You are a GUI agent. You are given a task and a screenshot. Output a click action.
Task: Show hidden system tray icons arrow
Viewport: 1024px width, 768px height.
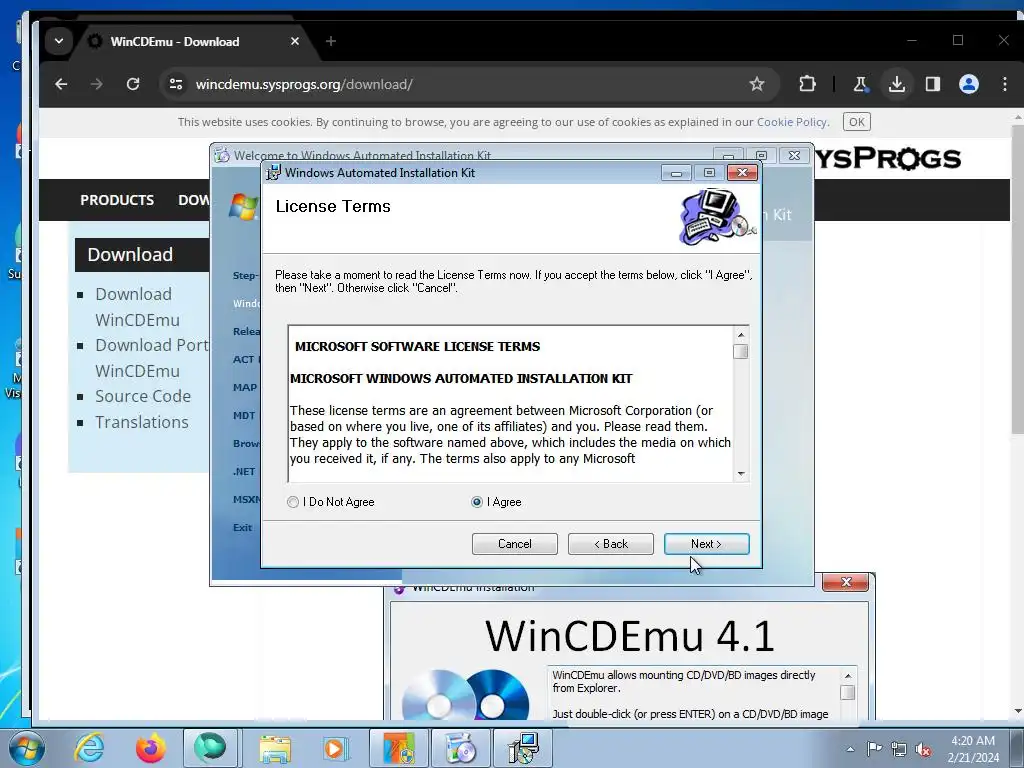tap(850, 749)
